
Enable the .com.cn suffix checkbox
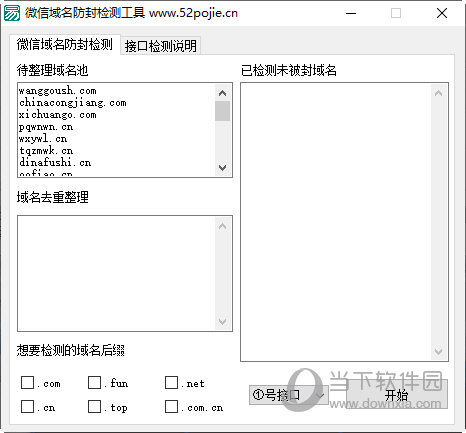[x=171, y=407]
